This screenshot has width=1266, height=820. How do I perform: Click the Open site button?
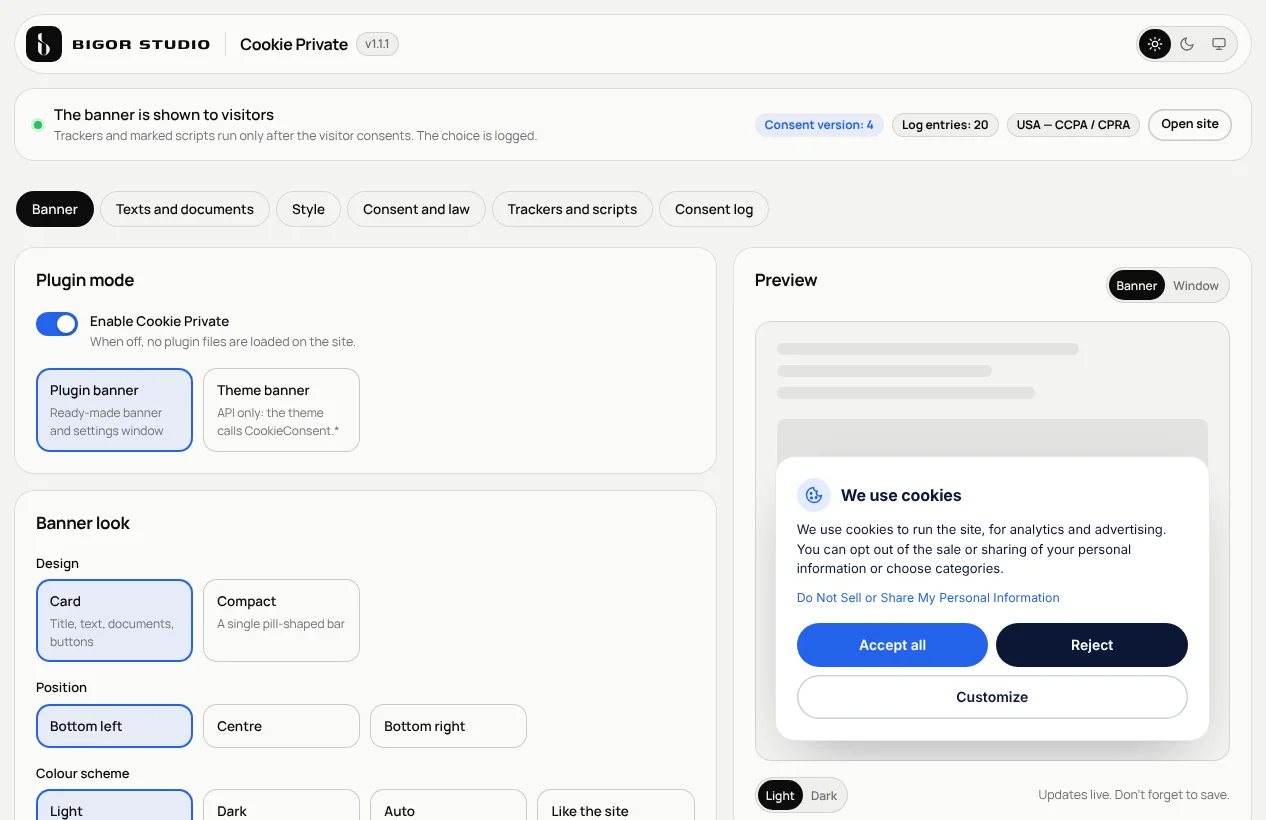point(1190,124)
